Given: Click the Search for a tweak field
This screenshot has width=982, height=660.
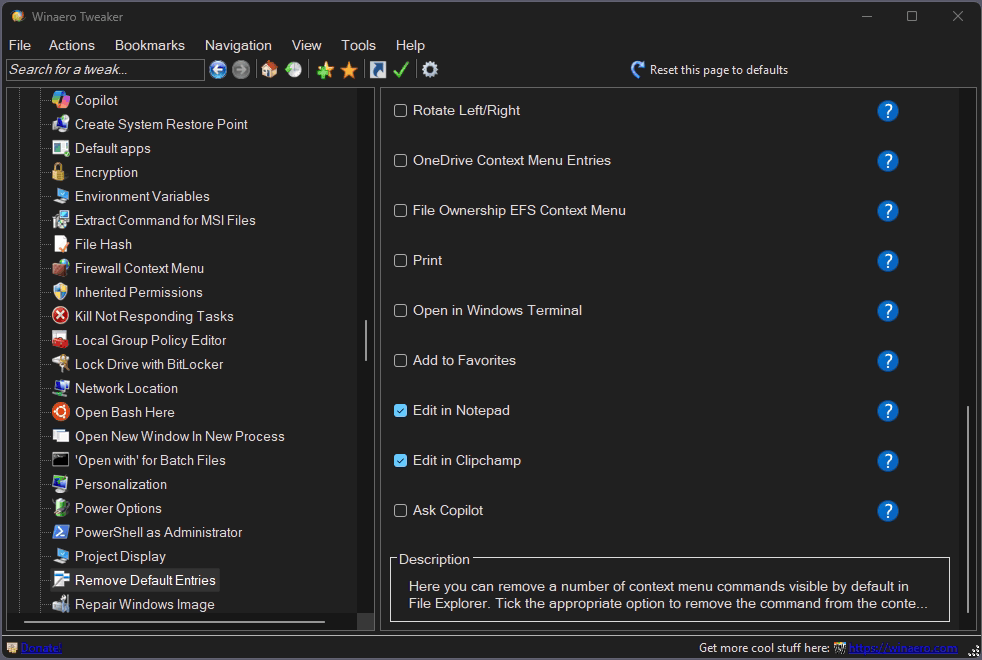Looking at the screenshot, I should coord(105,69).
